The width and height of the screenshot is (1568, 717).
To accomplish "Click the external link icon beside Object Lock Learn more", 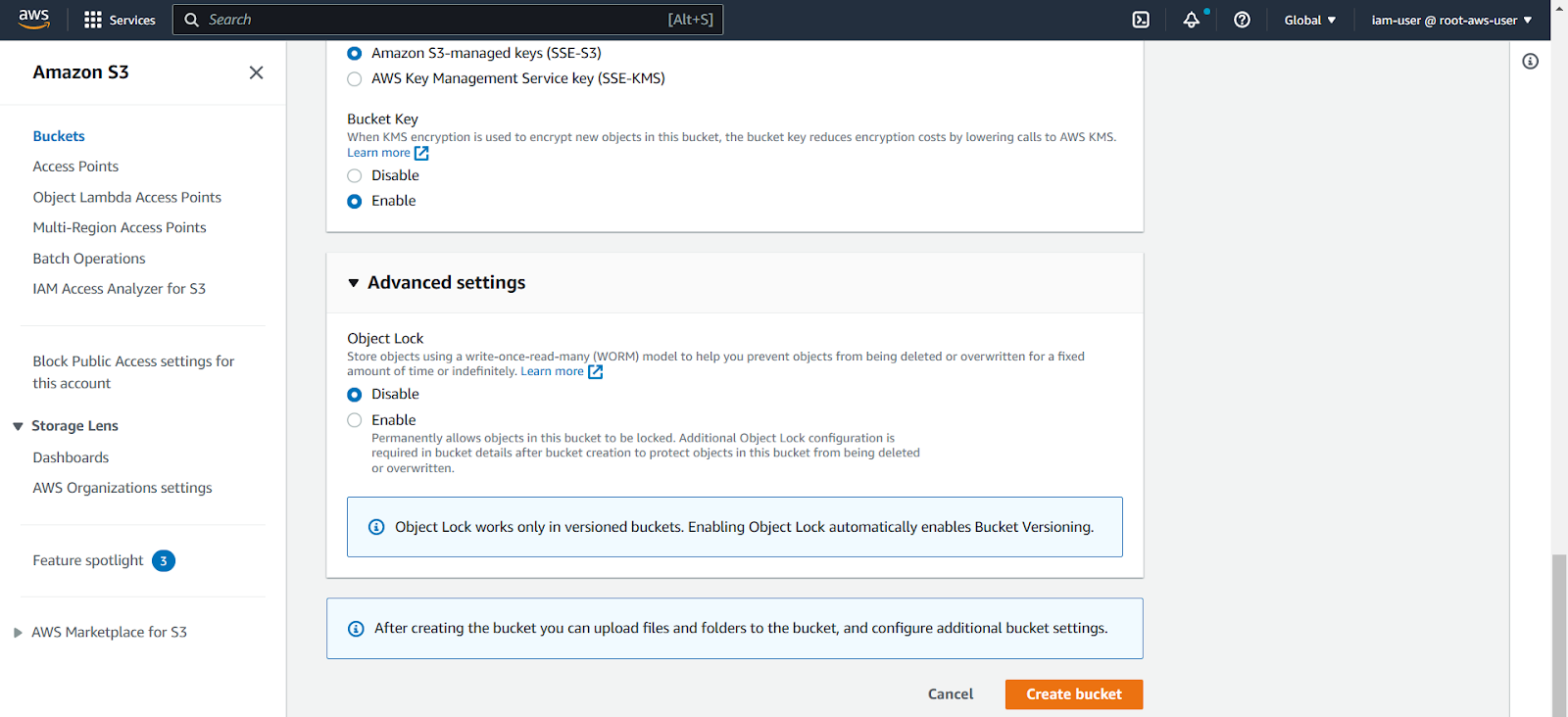I will point(595,371).
